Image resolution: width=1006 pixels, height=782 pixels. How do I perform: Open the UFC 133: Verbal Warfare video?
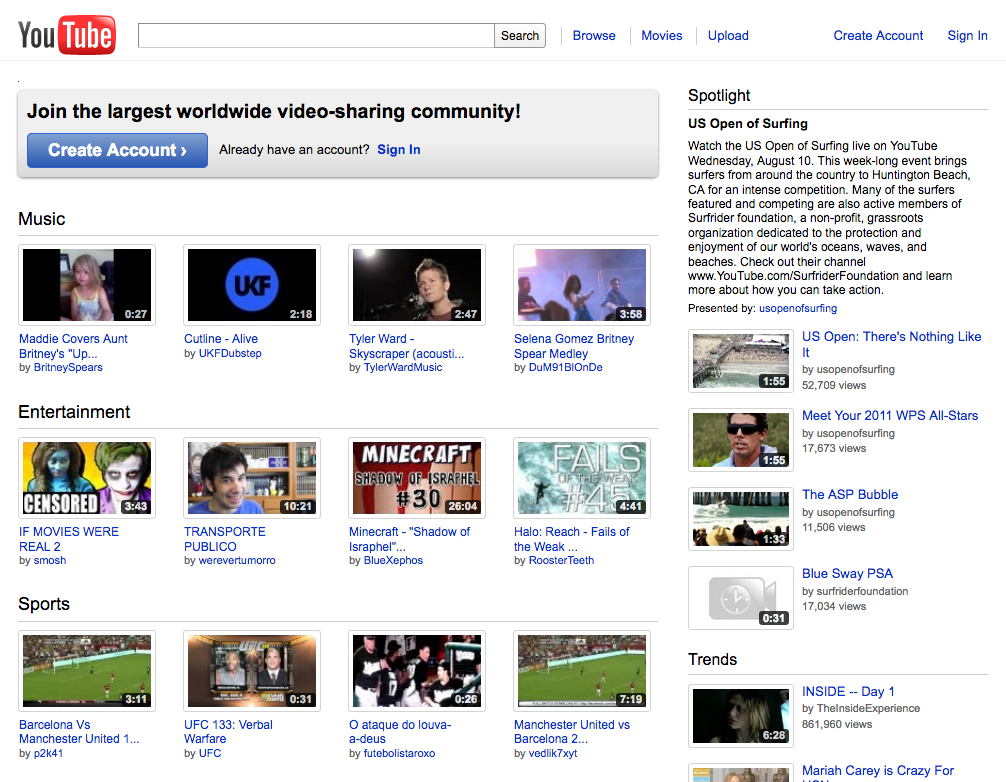pyautogui.click(x=251, y=670)
